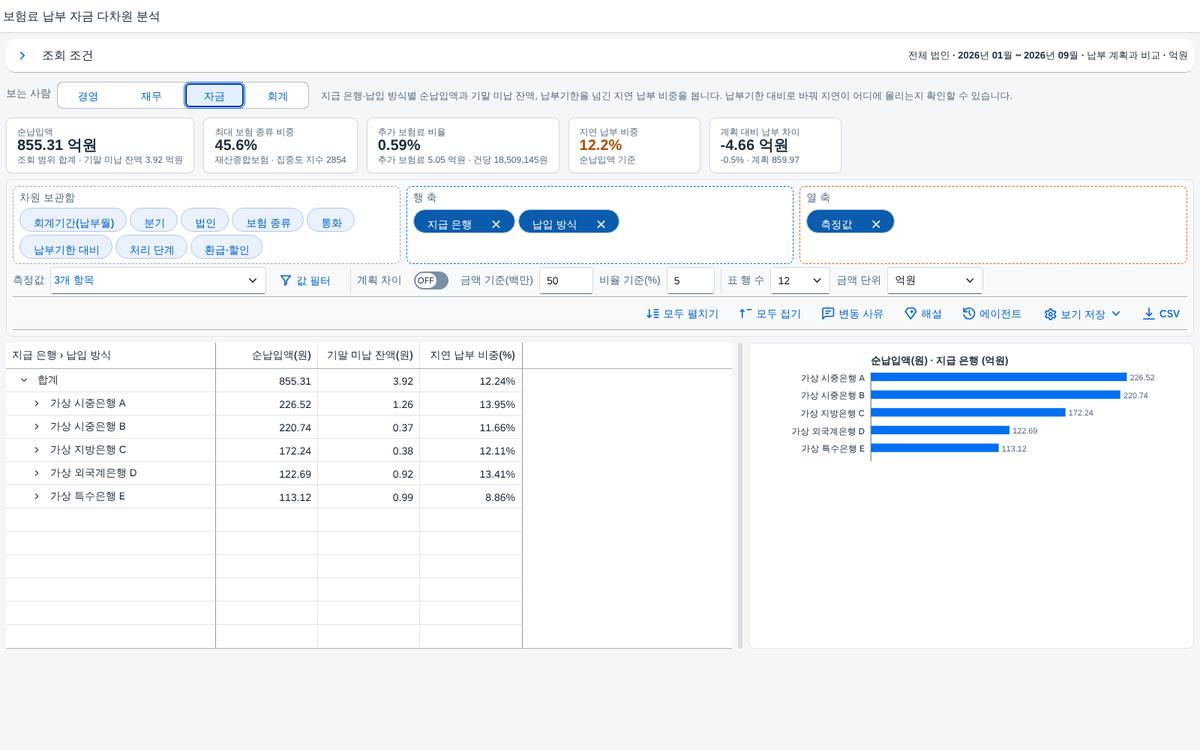
Task: Expand all rows with 모두 펼치기
Action: click(683, 314)
